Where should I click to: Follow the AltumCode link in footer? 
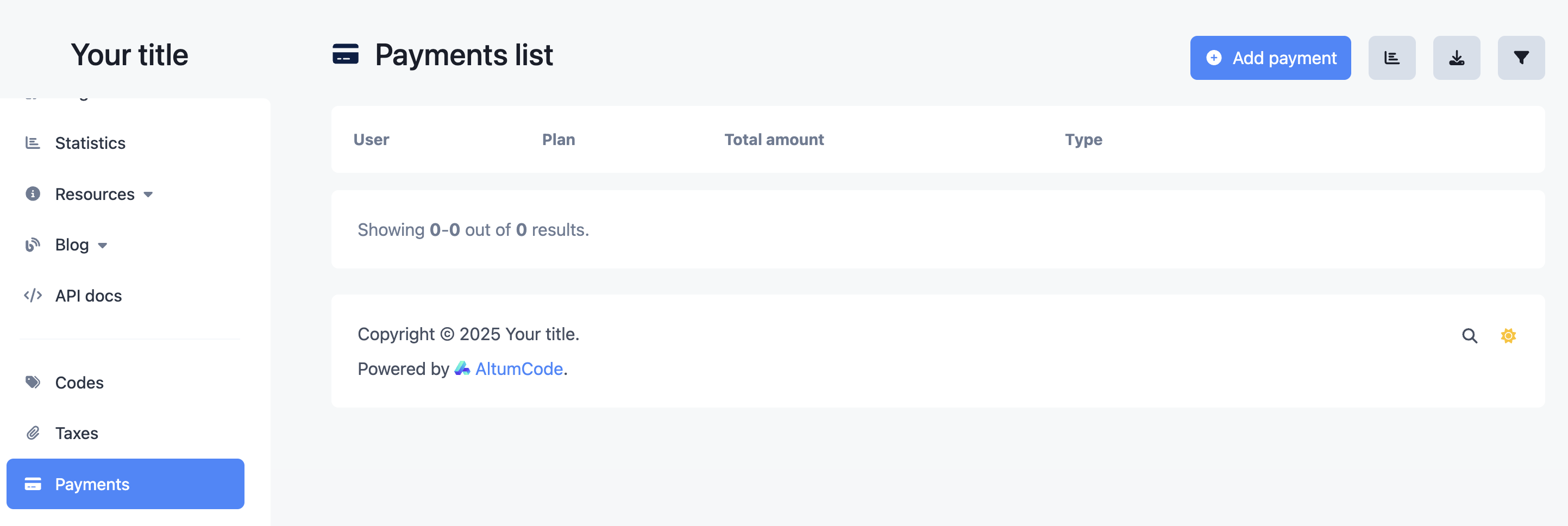519,369
